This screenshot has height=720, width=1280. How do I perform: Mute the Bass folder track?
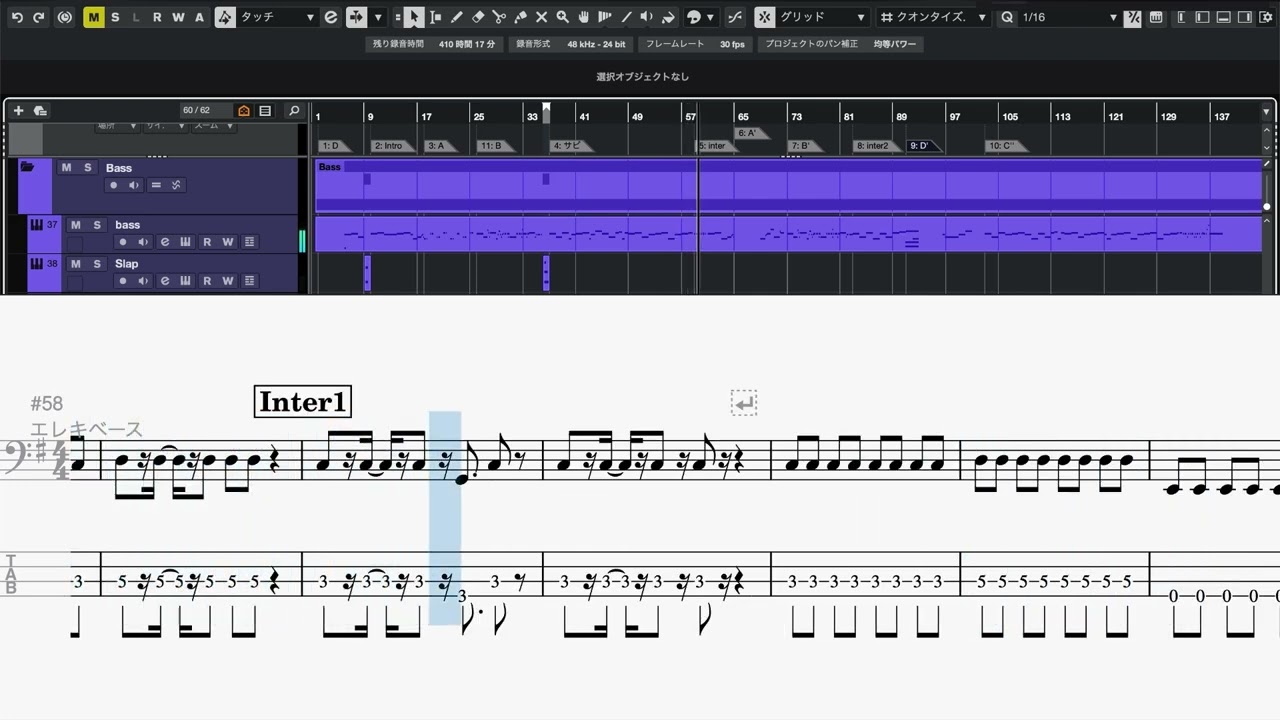[66, 167]
